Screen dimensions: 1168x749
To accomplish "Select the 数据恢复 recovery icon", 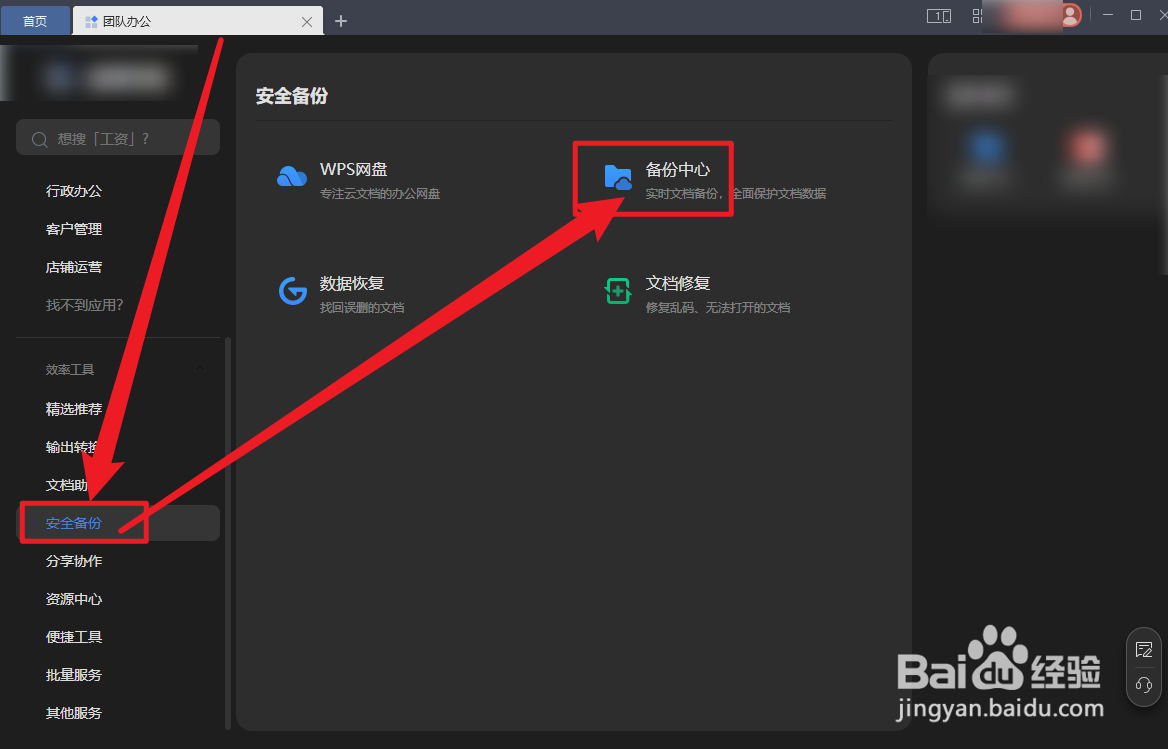I will [291, 291].
